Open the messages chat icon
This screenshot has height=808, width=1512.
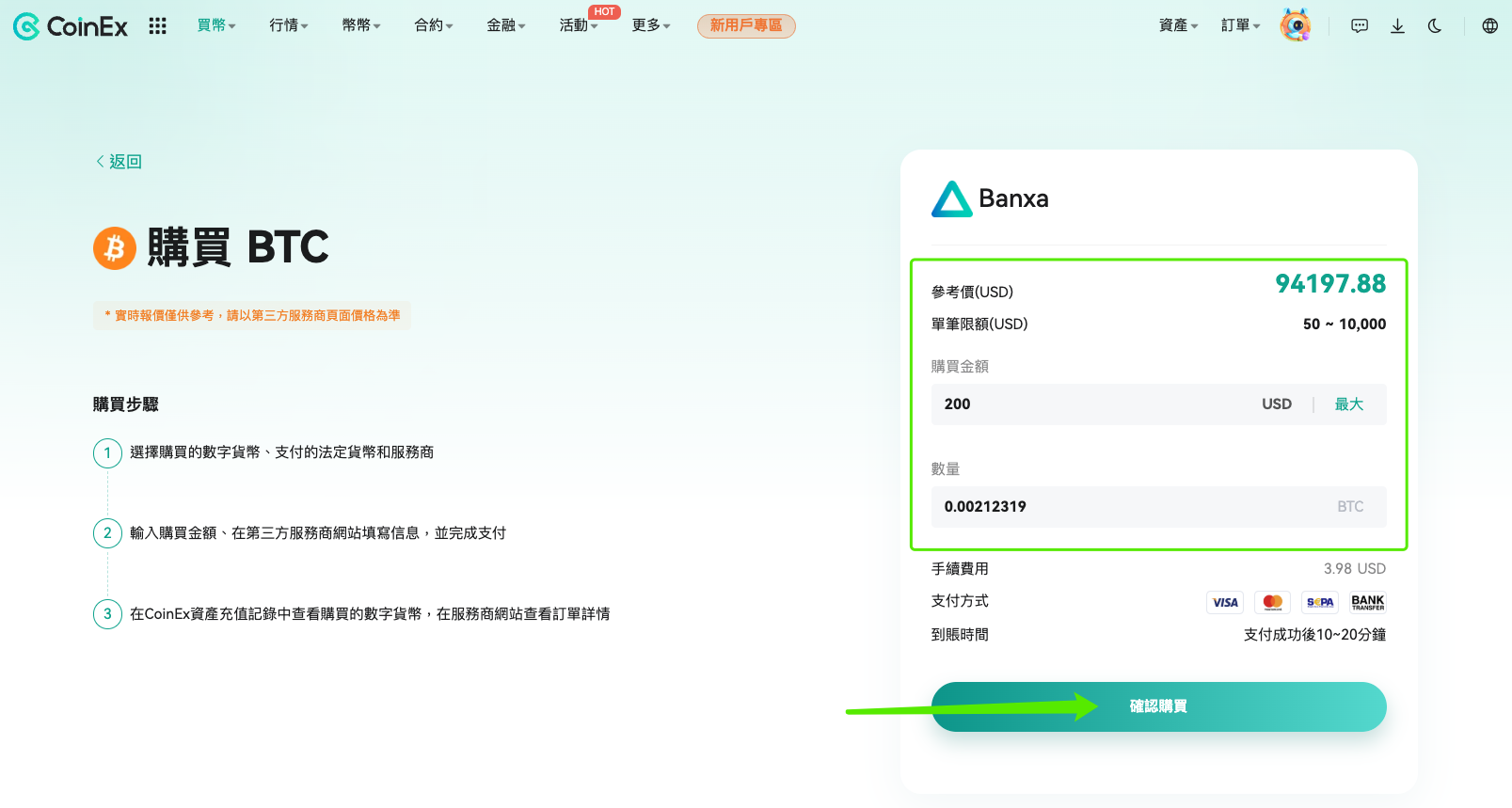[x=1360, y=26]
